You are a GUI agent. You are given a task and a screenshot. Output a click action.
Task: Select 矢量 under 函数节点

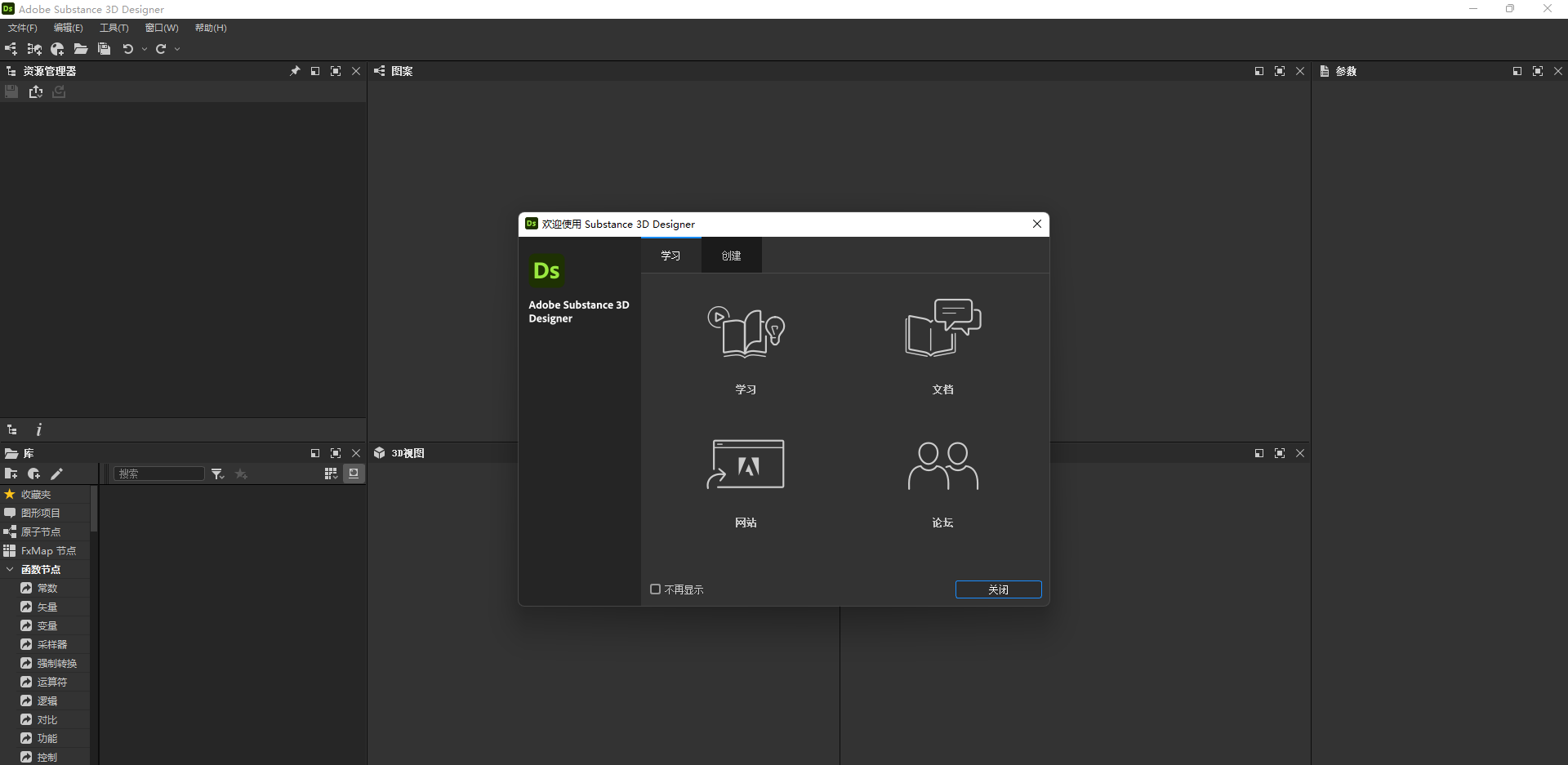point(47,607)
